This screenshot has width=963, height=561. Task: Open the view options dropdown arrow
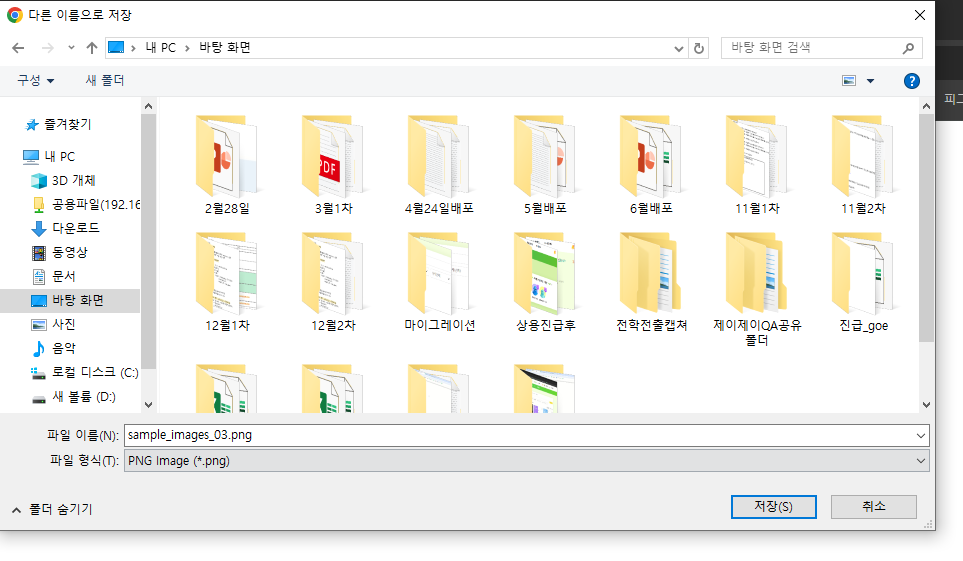coord(870,81)
